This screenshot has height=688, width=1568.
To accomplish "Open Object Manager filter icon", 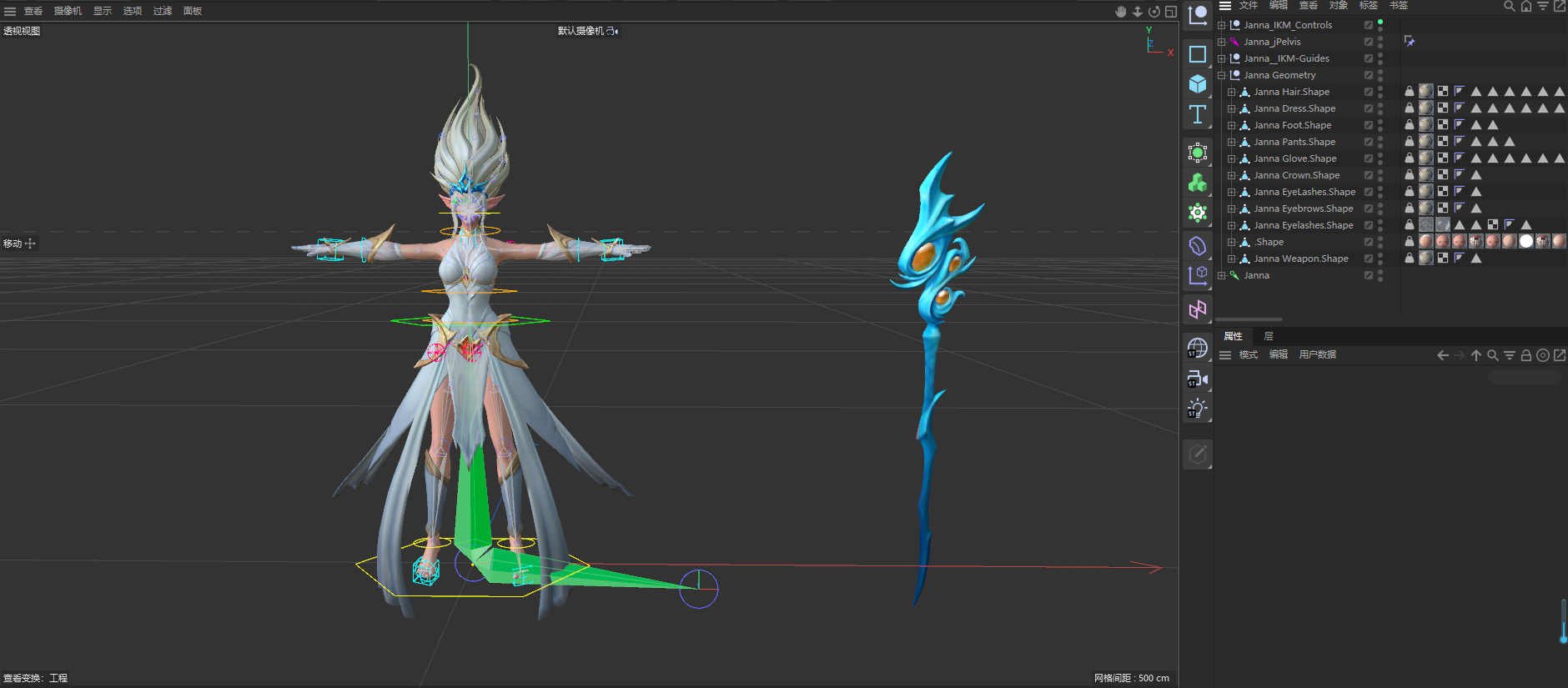I will point(1543,6).
